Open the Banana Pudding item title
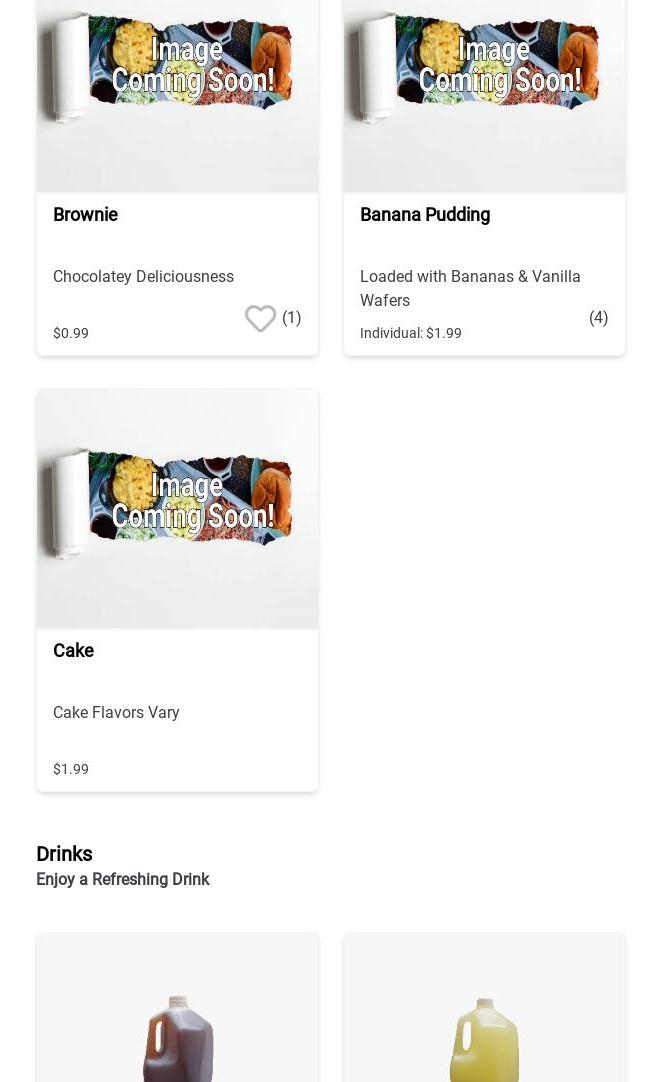The image size is (662, 1082). (x=425, y=215)
